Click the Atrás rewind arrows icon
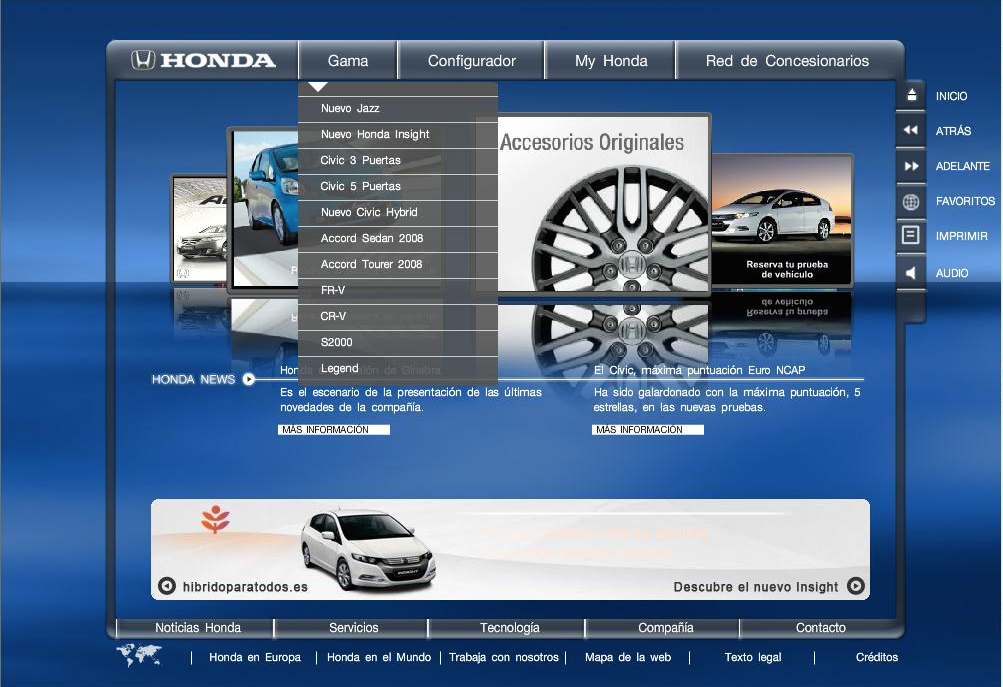Viewport: 1003px width, 687px height. coord(911,130)
